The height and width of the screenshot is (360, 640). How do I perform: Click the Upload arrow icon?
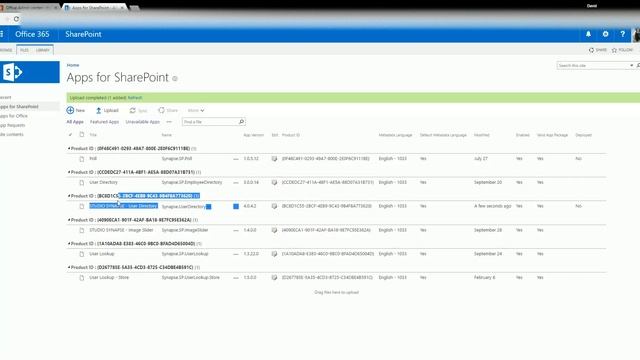coord(98,110)
